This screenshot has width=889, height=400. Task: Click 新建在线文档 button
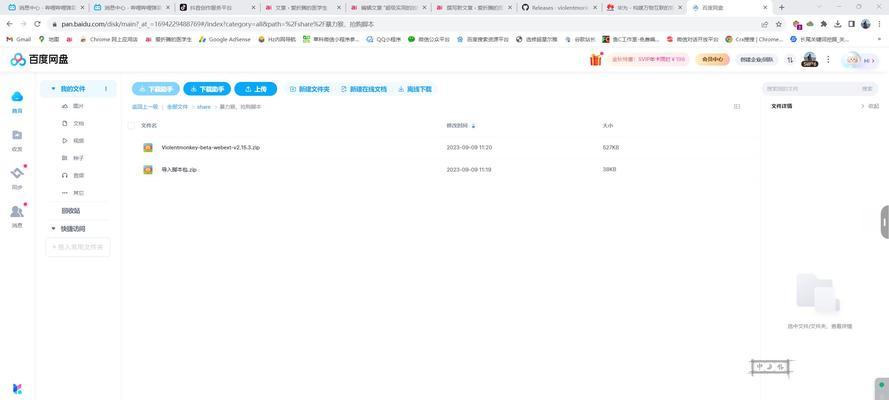pyautogui.click(x=363, y=89)
